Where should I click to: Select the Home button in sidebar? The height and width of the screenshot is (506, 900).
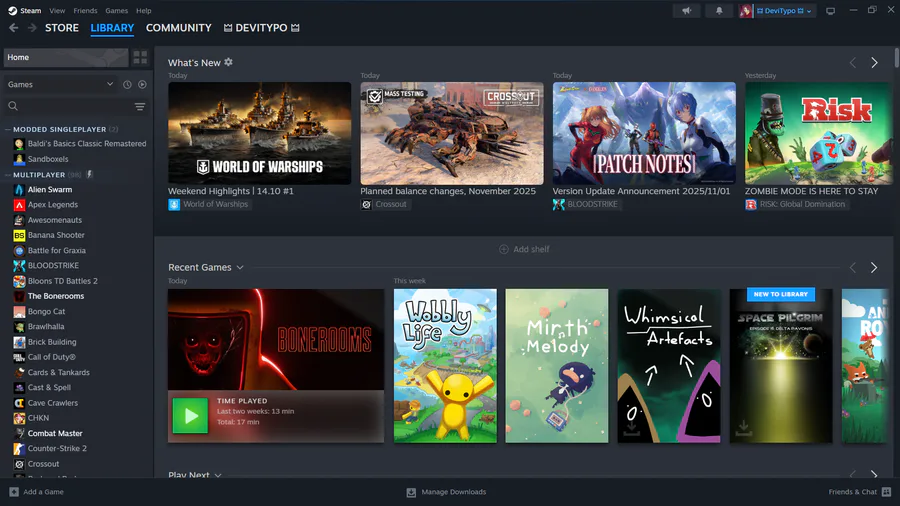(x=66, y=57)
